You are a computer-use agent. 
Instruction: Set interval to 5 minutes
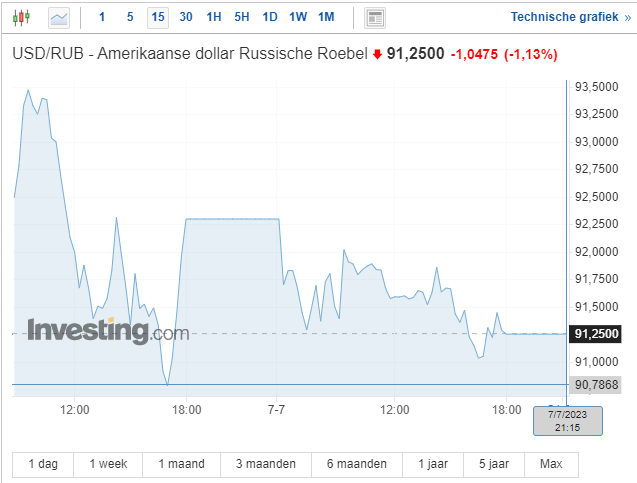(130, 17)
